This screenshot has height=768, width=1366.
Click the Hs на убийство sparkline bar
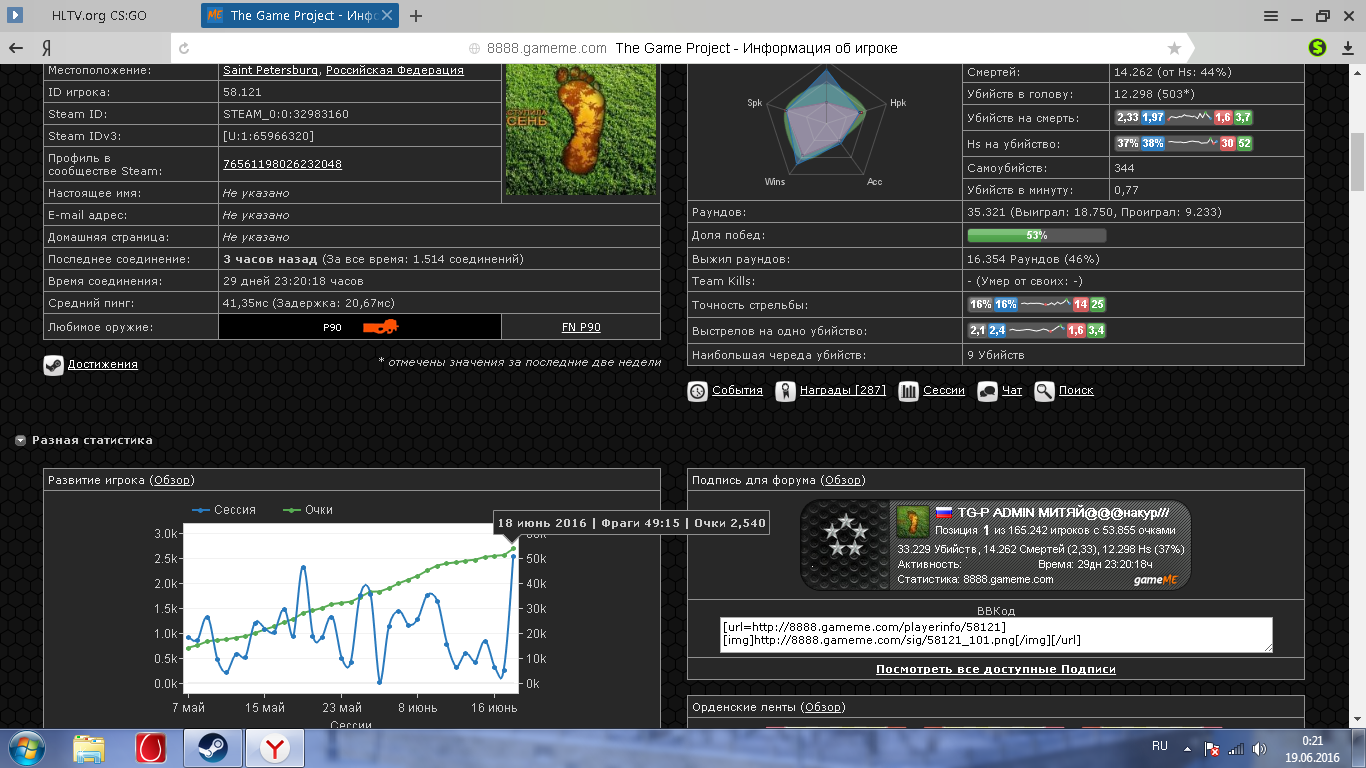point(1184,143)
